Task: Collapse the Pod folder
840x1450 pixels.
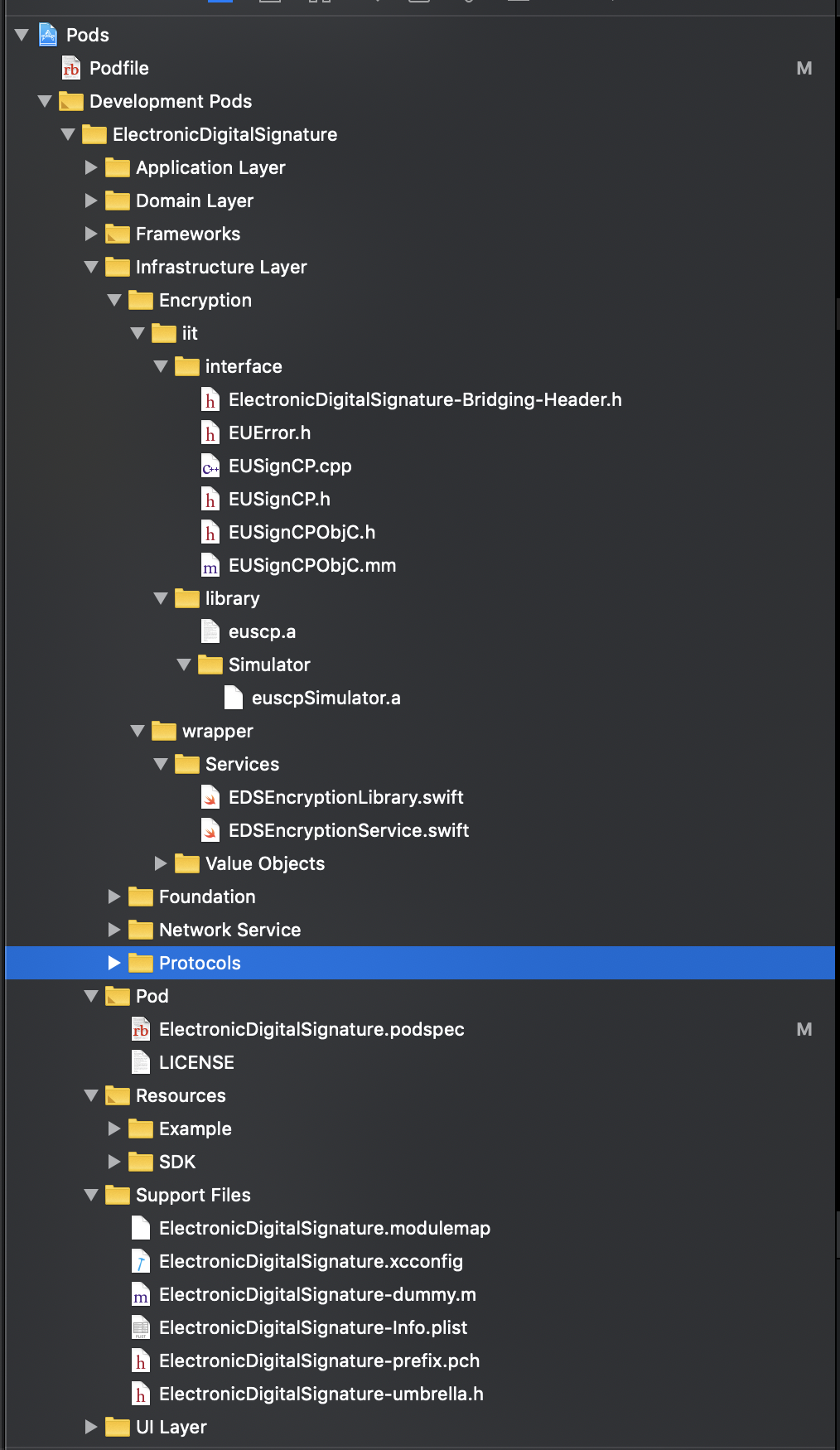Action: 91,996
